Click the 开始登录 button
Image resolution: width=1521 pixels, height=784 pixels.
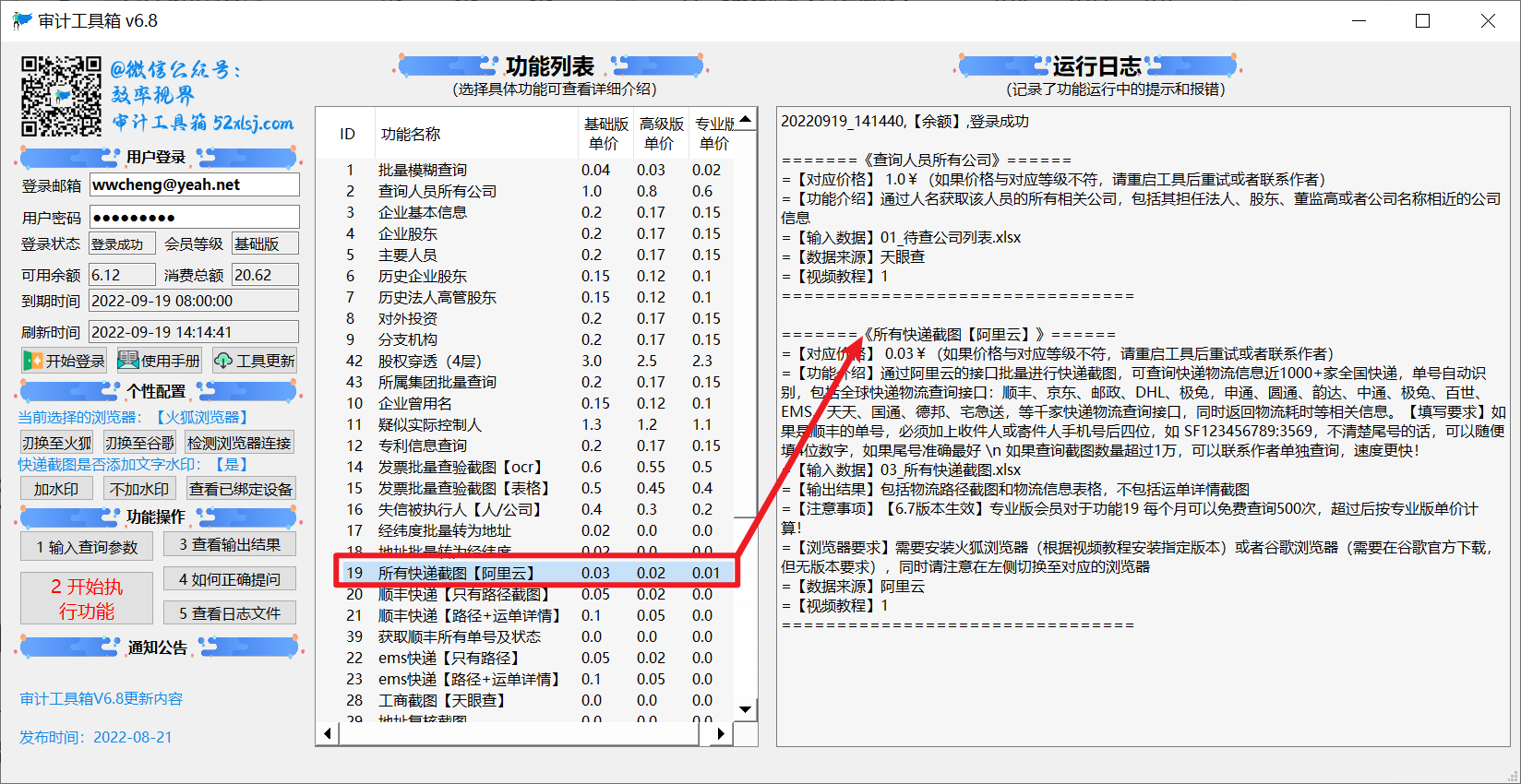(x=65, y=361)
